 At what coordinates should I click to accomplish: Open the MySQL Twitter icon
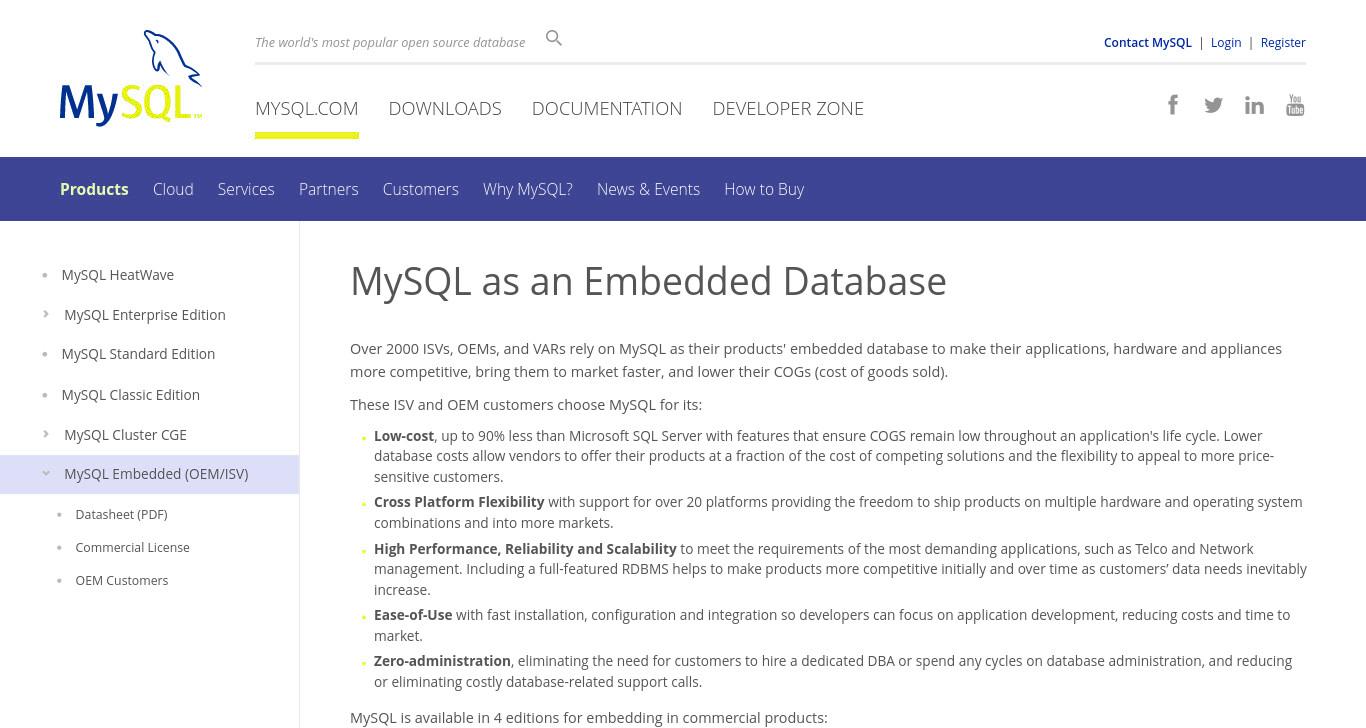[x=1213, y=105]
